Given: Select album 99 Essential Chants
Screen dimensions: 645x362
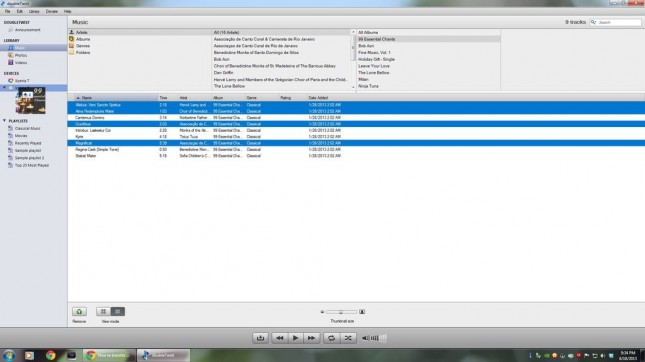Looking at the screenshot, I should pos(376,39).
